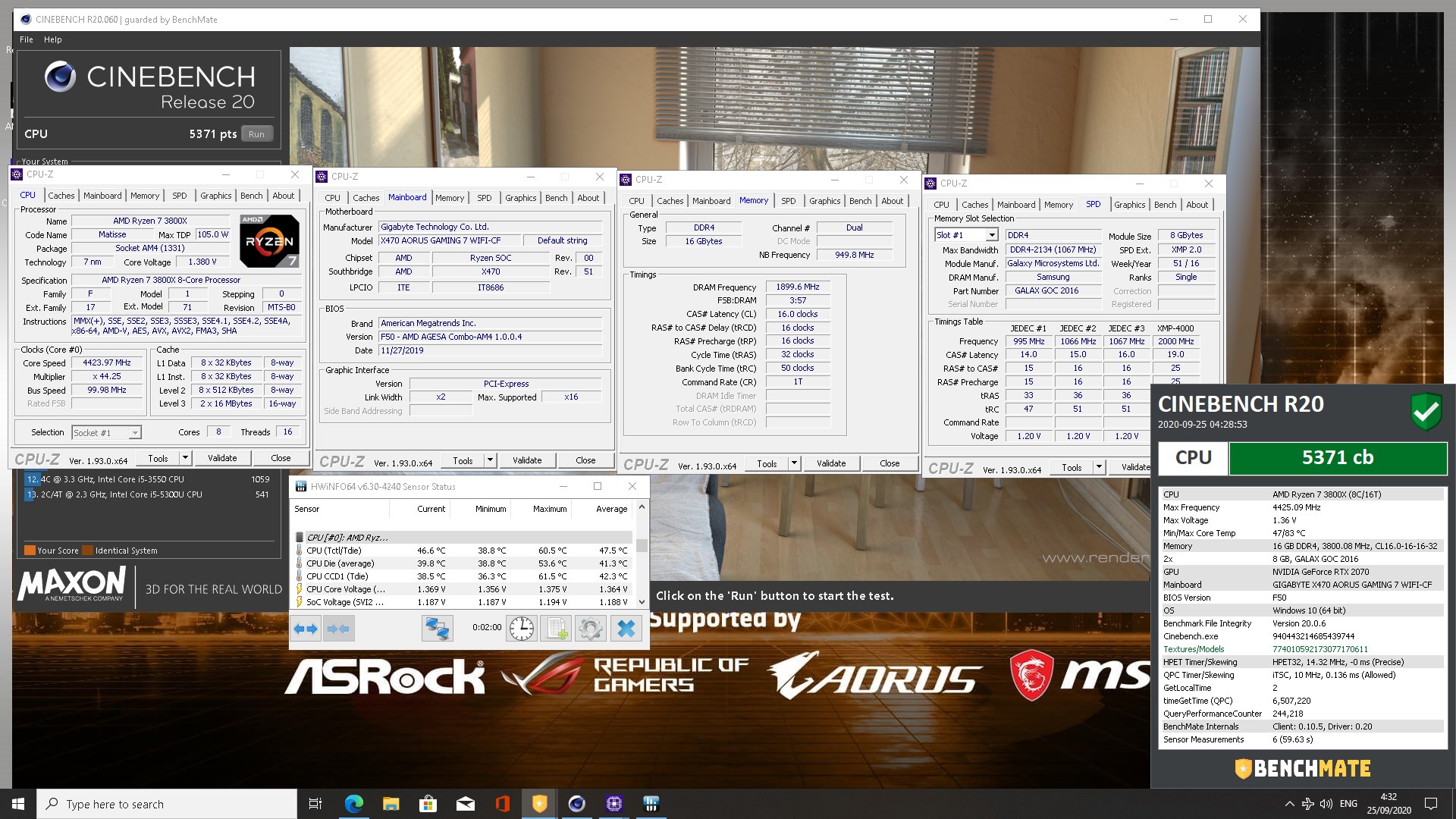Select the Intel Core i5-3550 ranking row
1456x819 pixels.
[x=149, y=479]
